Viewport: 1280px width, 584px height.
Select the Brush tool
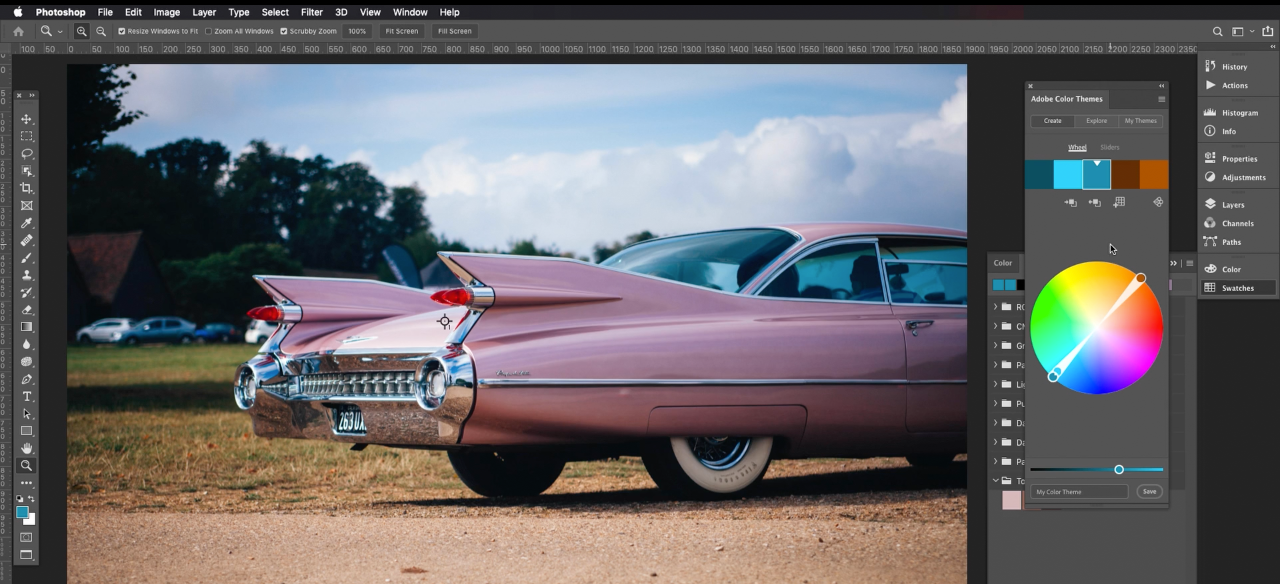(27, 257)
